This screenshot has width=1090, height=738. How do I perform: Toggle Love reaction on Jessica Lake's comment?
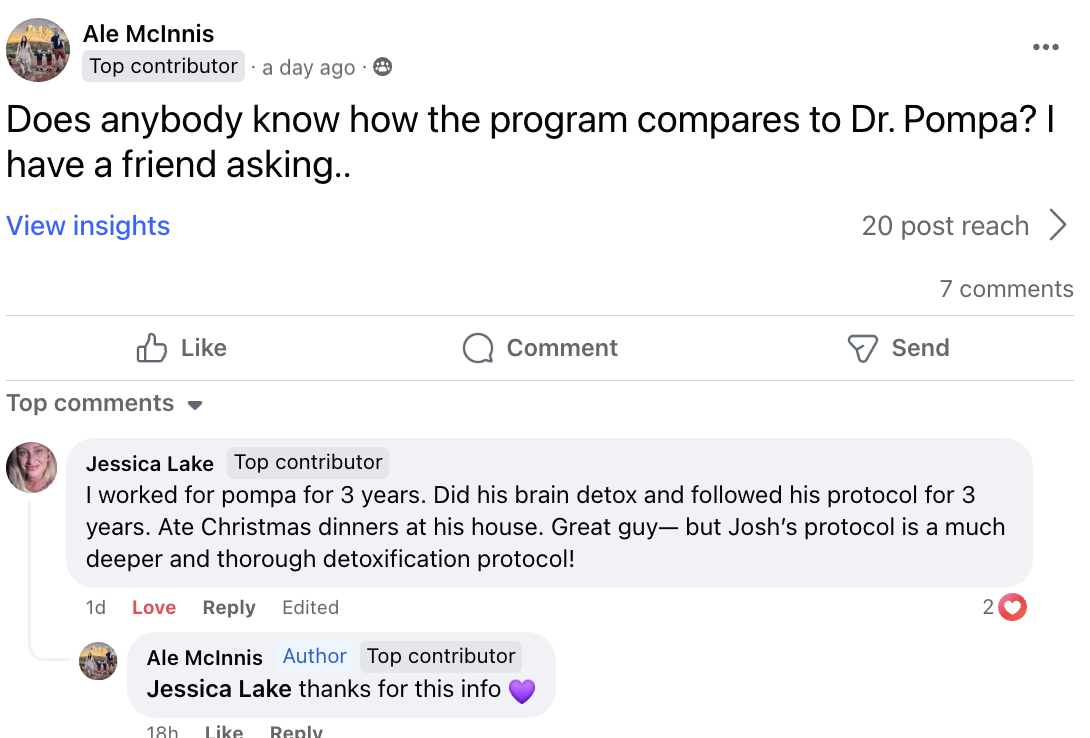coord(154,607)
